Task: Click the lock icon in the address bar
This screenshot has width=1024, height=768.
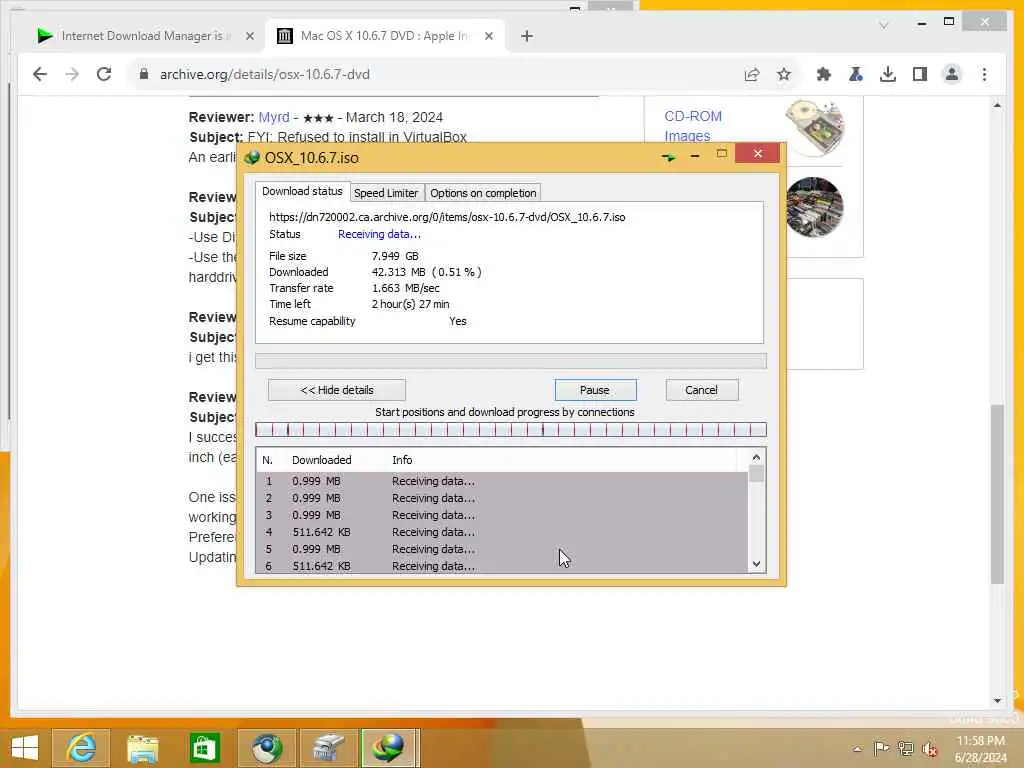Action: coord(144,74)
